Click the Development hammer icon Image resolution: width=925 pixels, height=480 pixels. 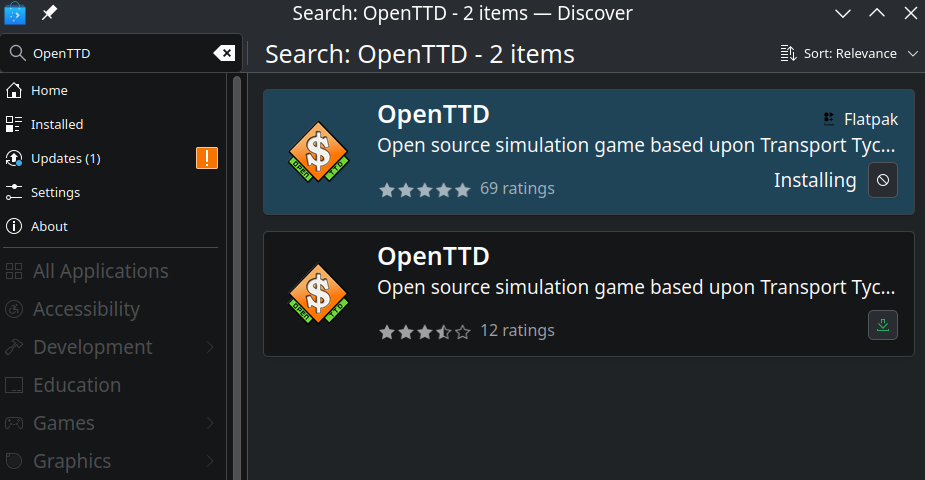coord(14,347)
